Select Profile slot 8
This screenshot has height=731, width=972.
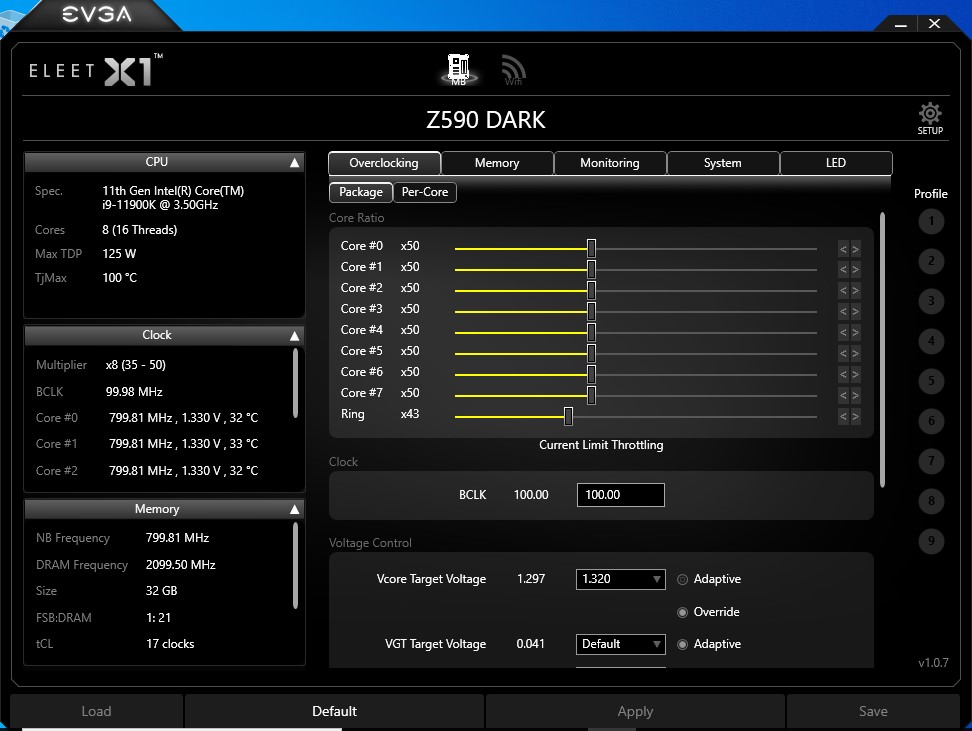coord(930,501)
